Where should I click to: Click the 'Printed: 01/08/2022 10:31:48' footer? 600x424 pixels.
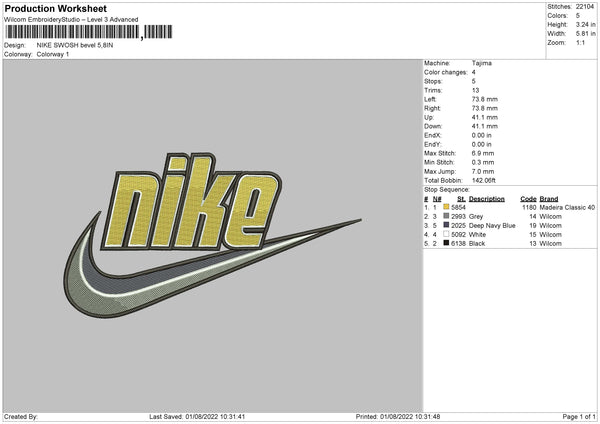coord(398,417)
